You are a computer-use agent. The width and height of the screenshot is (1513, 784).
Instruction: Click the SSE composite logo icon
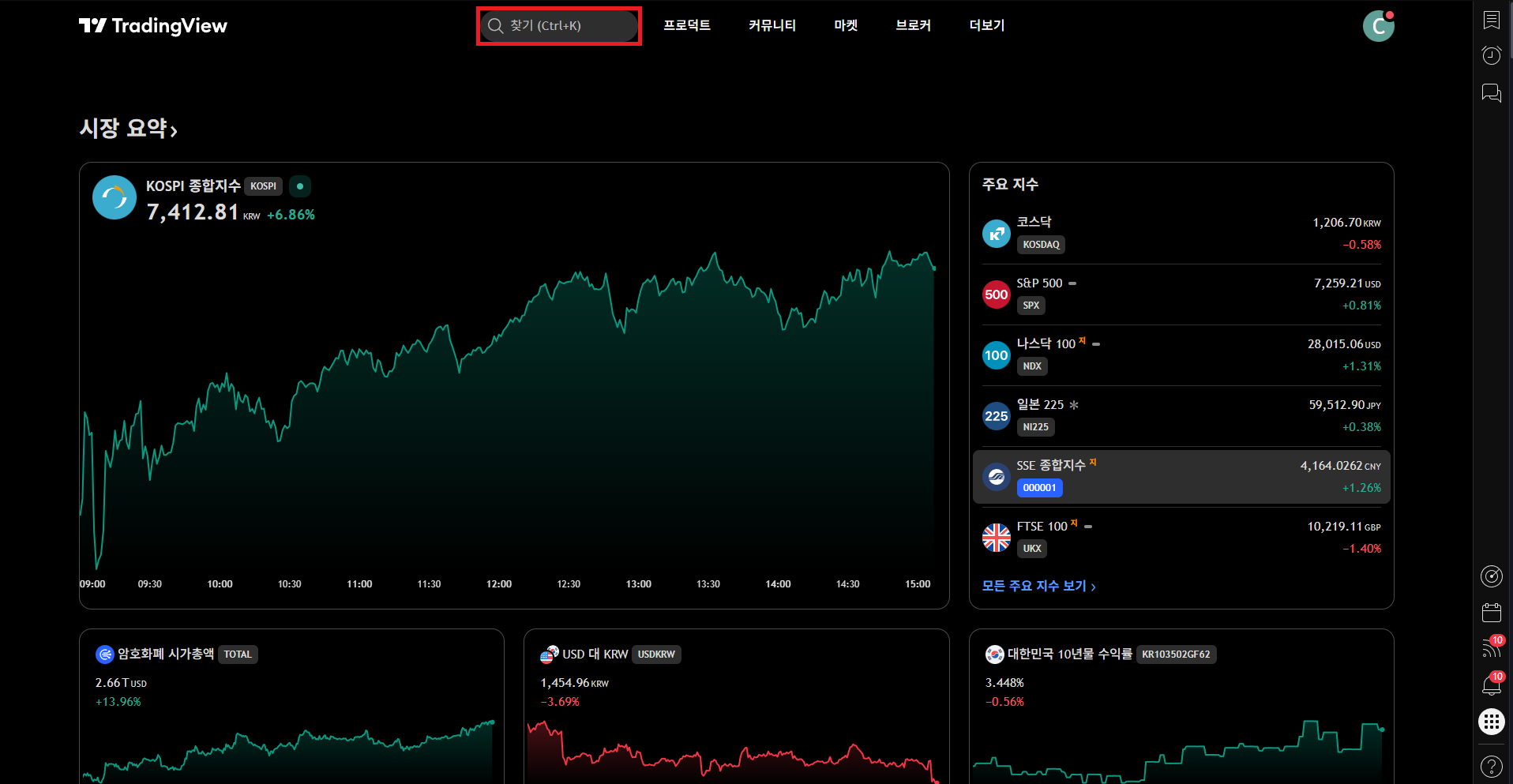coord(997,477)
